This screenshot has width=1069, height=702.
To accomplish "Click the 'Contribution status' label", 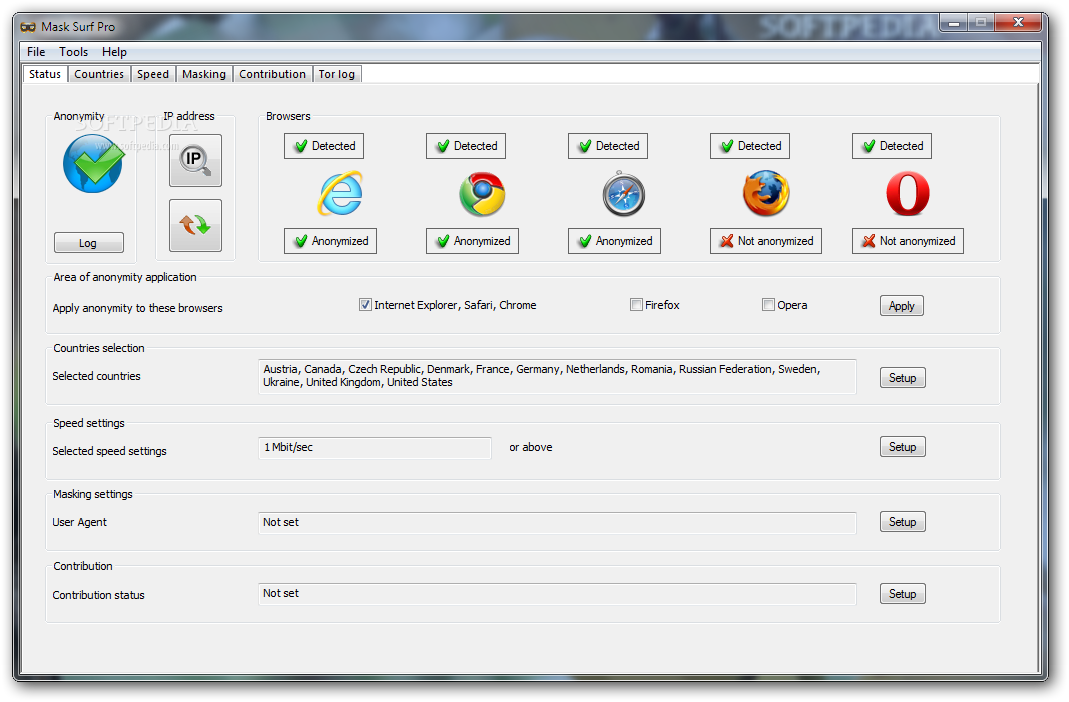I will coord(99,595).
